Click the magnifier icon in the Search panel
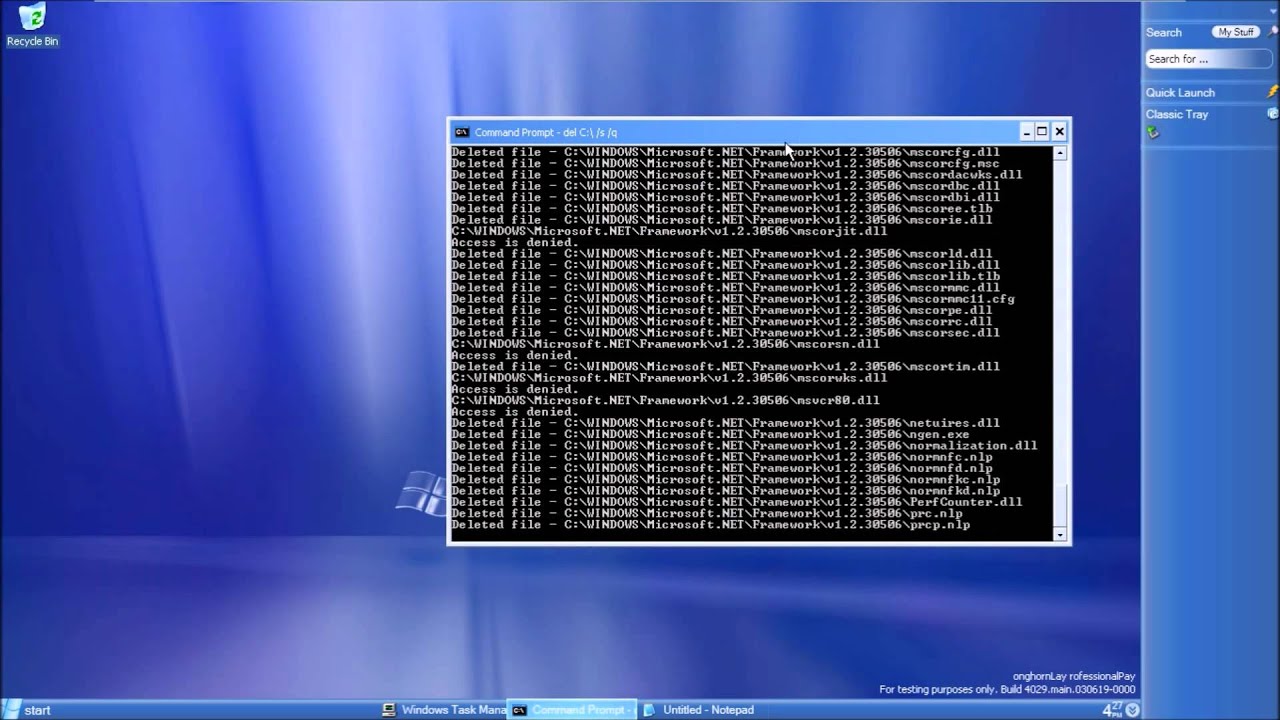Screen dimensions: 1280x720 point(1271,32)
